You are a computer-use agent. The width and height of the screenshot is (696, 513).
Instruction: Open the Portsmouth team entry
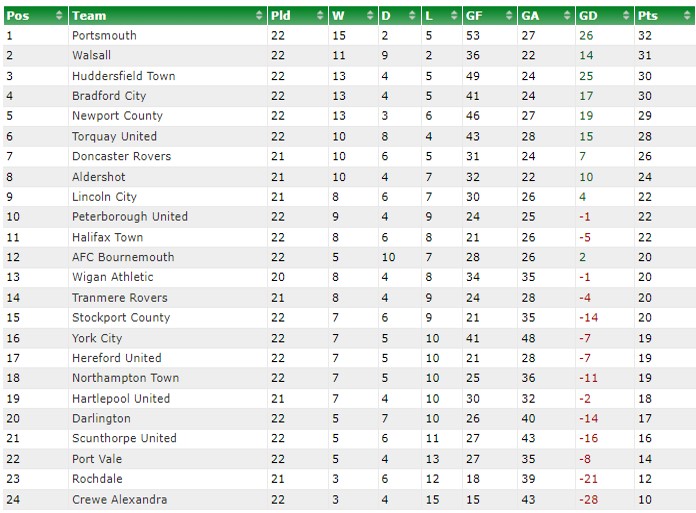(104, 36)
